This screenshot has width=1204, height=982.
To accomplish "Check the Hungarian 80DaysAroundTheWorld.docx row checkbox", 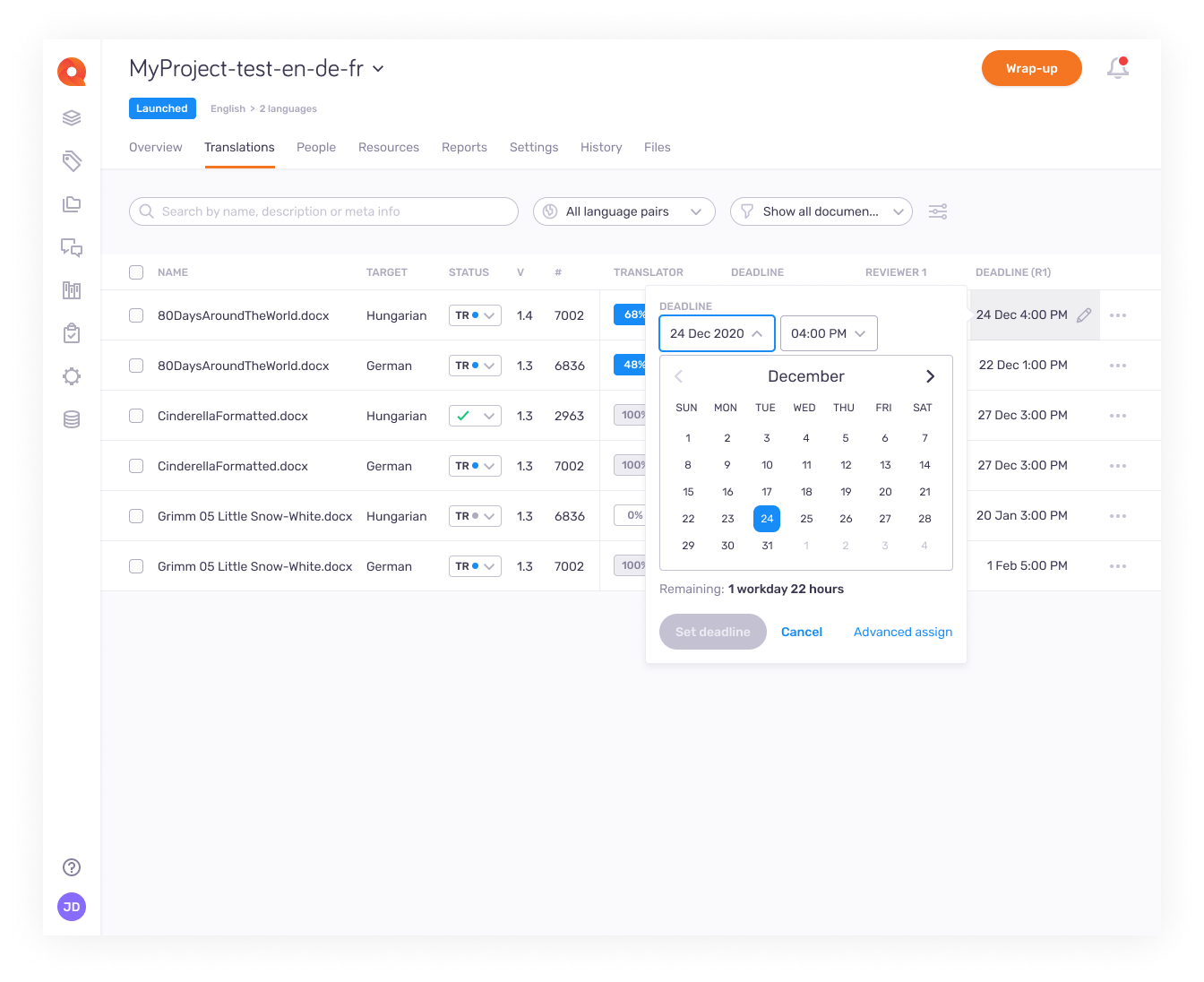I will point(136,315).
